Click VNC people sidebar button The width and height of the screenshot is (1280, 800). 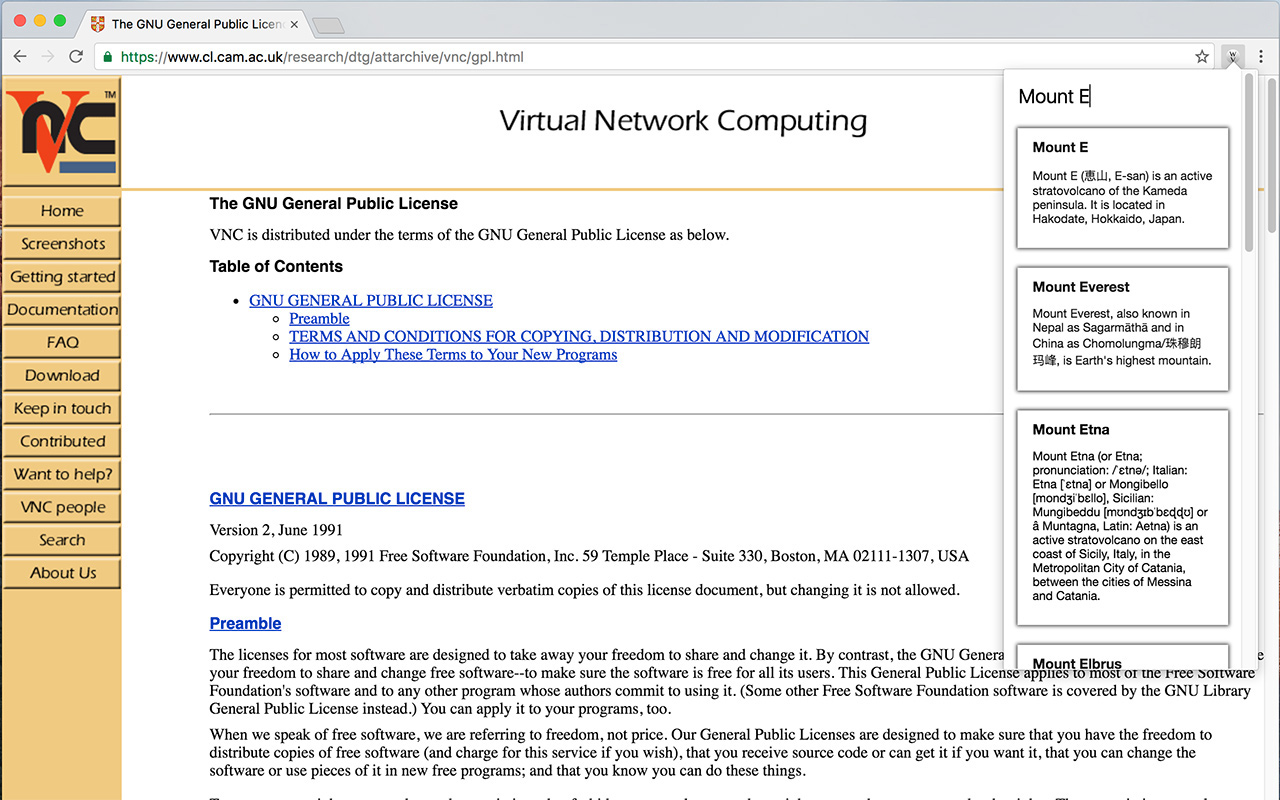(62, 507)
